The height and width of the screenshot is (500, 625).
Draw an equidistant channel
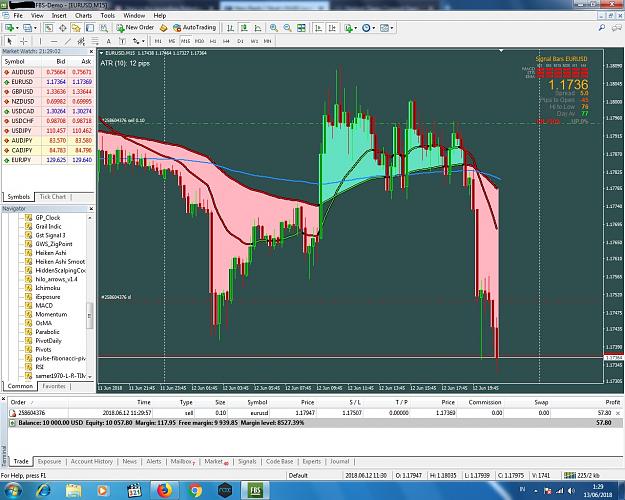click(81, 41)
